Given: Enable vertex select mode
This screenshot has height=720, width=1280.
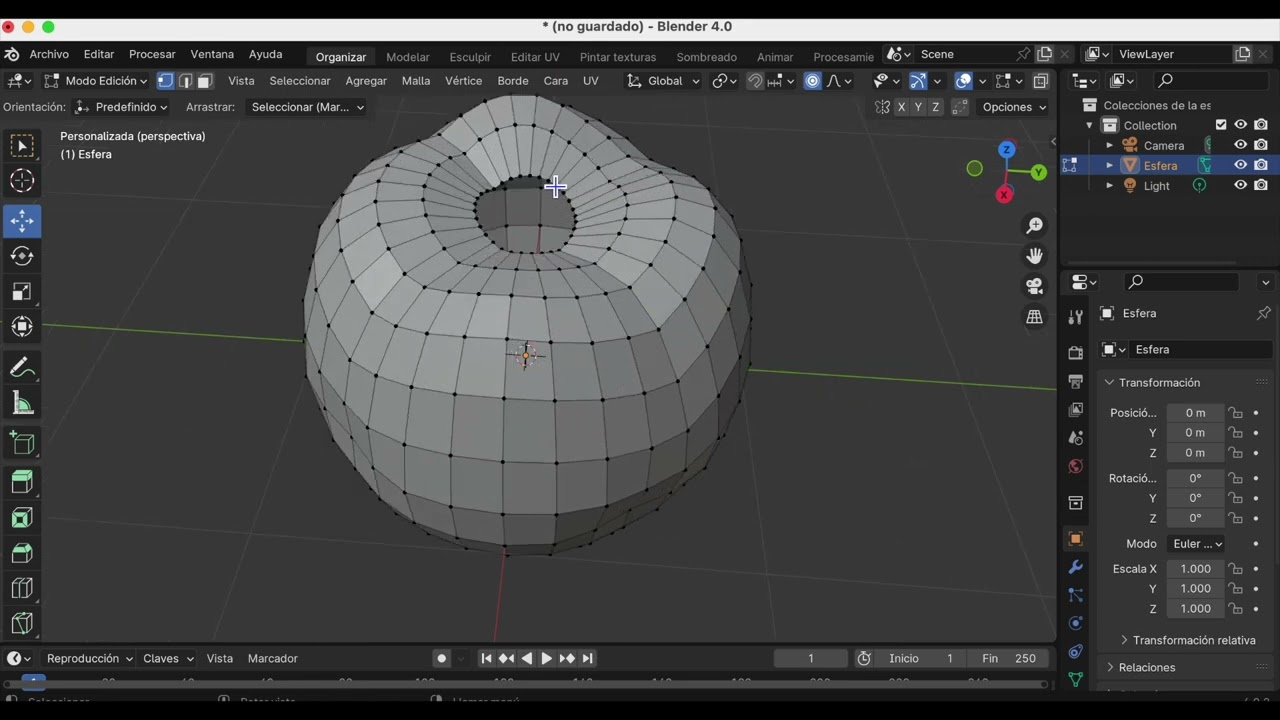Looking at the screenshot, I should pos(166,81).
